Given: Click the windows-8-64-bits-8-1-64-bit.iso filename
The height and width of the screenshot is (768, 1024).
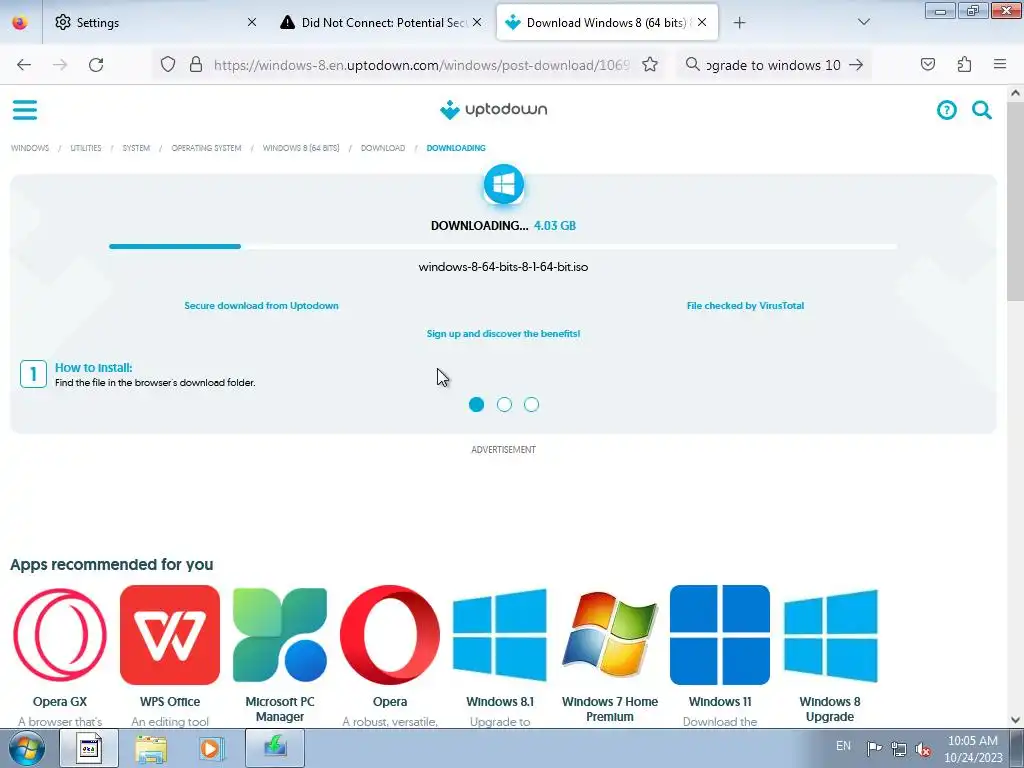Looking at the screenshot, I should click(504, 267).
